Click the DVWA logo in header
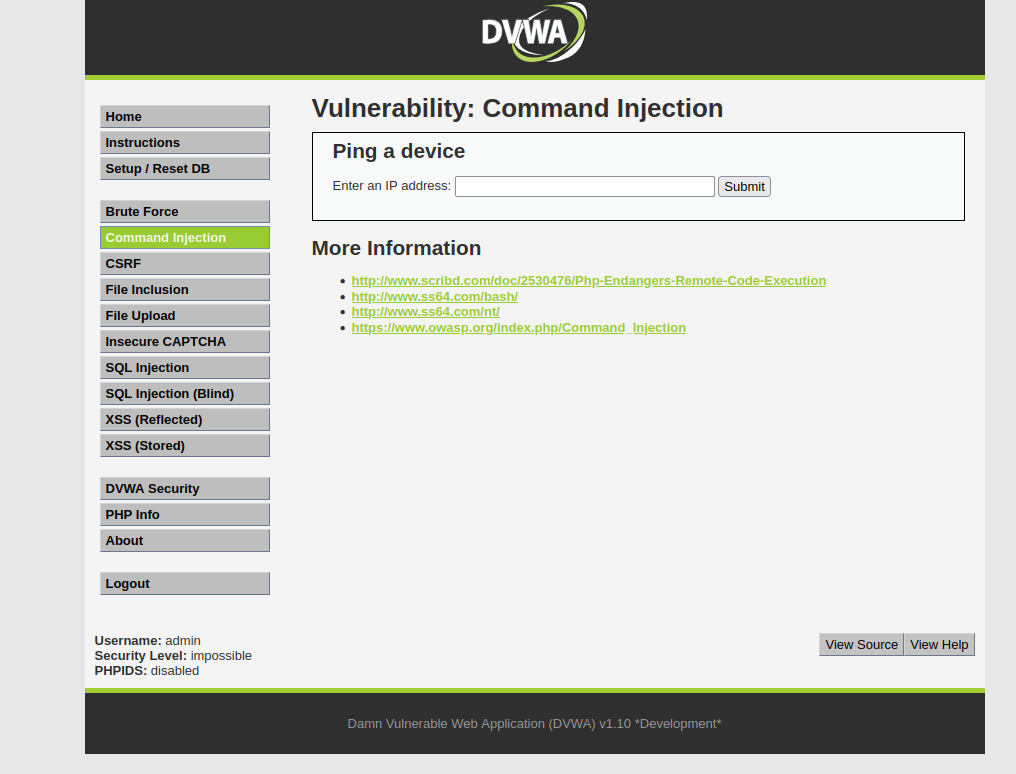Screen dimensions: 1016x774 [x=535, y=32]
